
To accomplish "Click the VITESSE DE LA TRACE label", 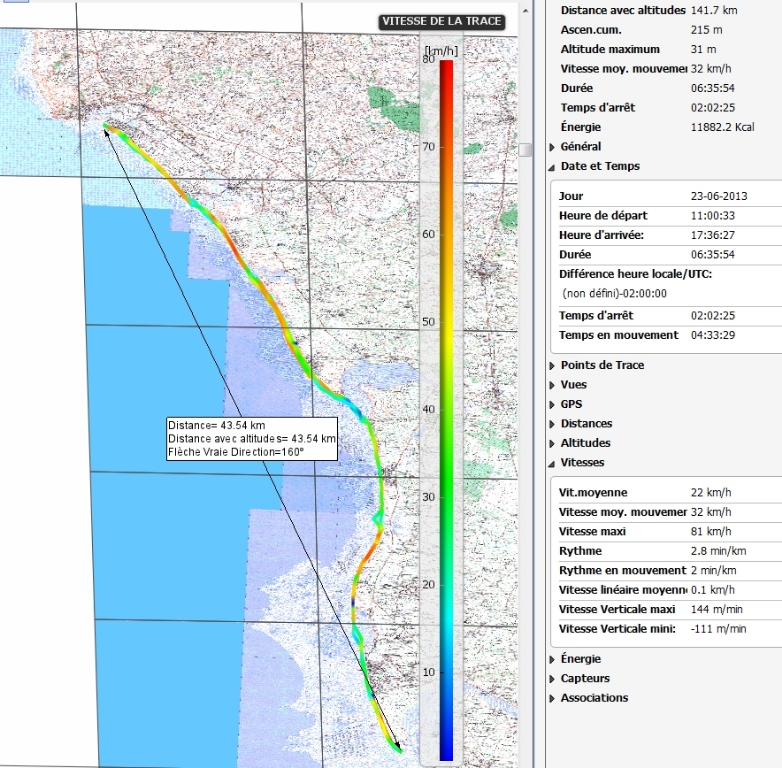I will (441, 22).
